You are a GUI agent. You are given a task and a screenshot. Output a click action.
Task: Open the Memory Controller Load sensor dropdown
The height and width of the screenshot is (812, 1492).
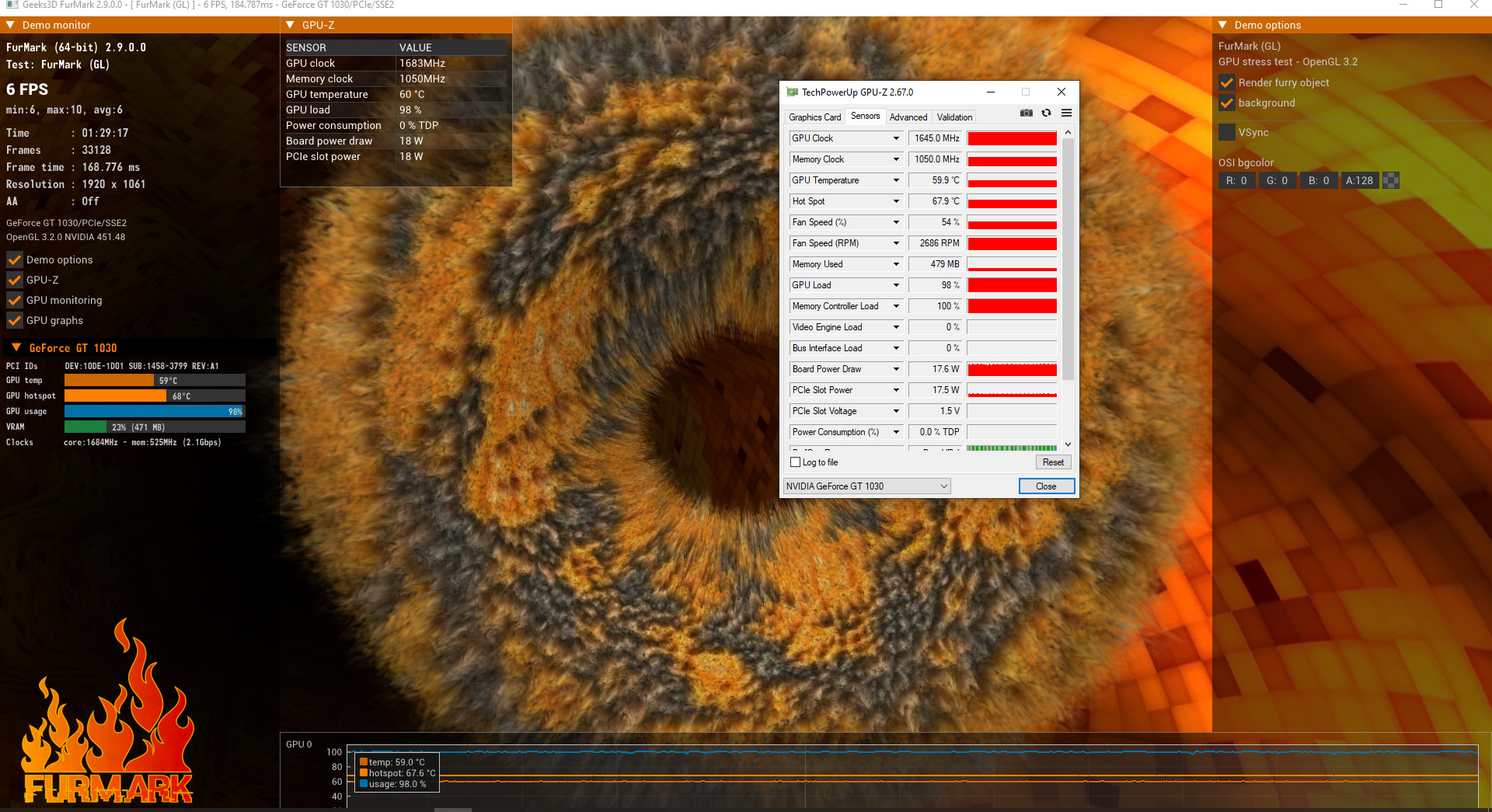pyautogui.click(x=896, y=306)
